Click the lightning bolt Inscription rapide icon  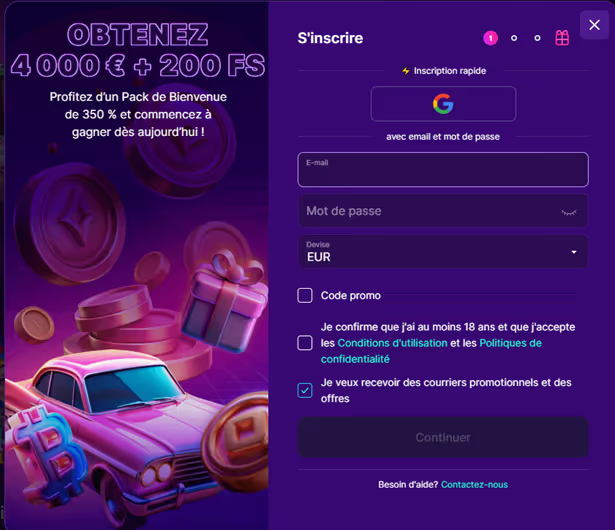(406, 71)
